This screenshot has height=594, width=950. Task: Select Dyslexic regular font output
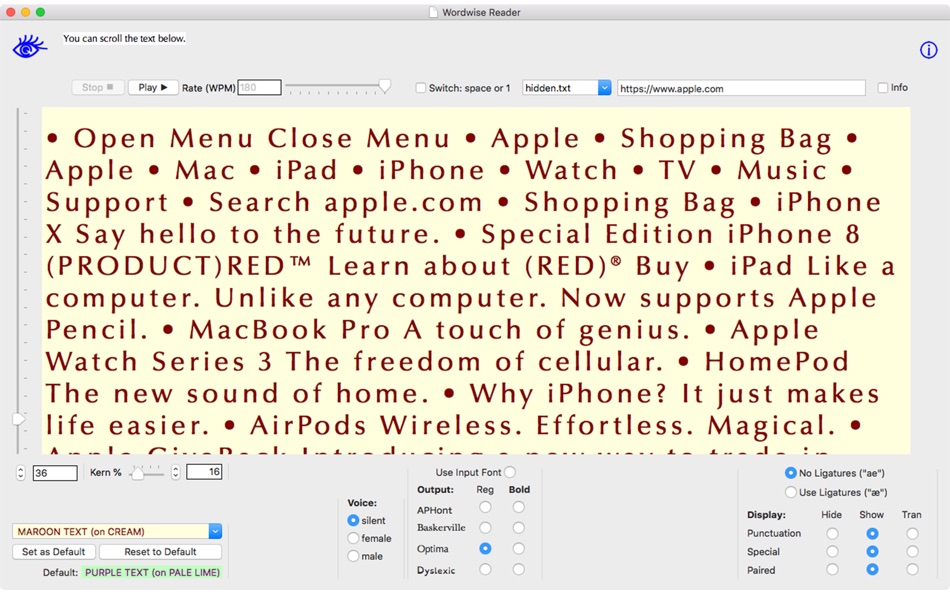coord(485,570)
